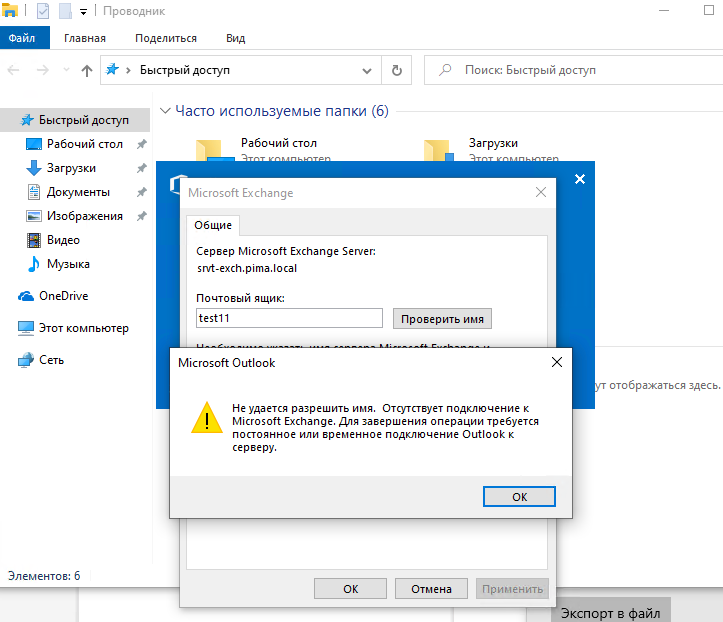
Task: Collapse the Часто используемые папки group
Action: pos(165,111)
